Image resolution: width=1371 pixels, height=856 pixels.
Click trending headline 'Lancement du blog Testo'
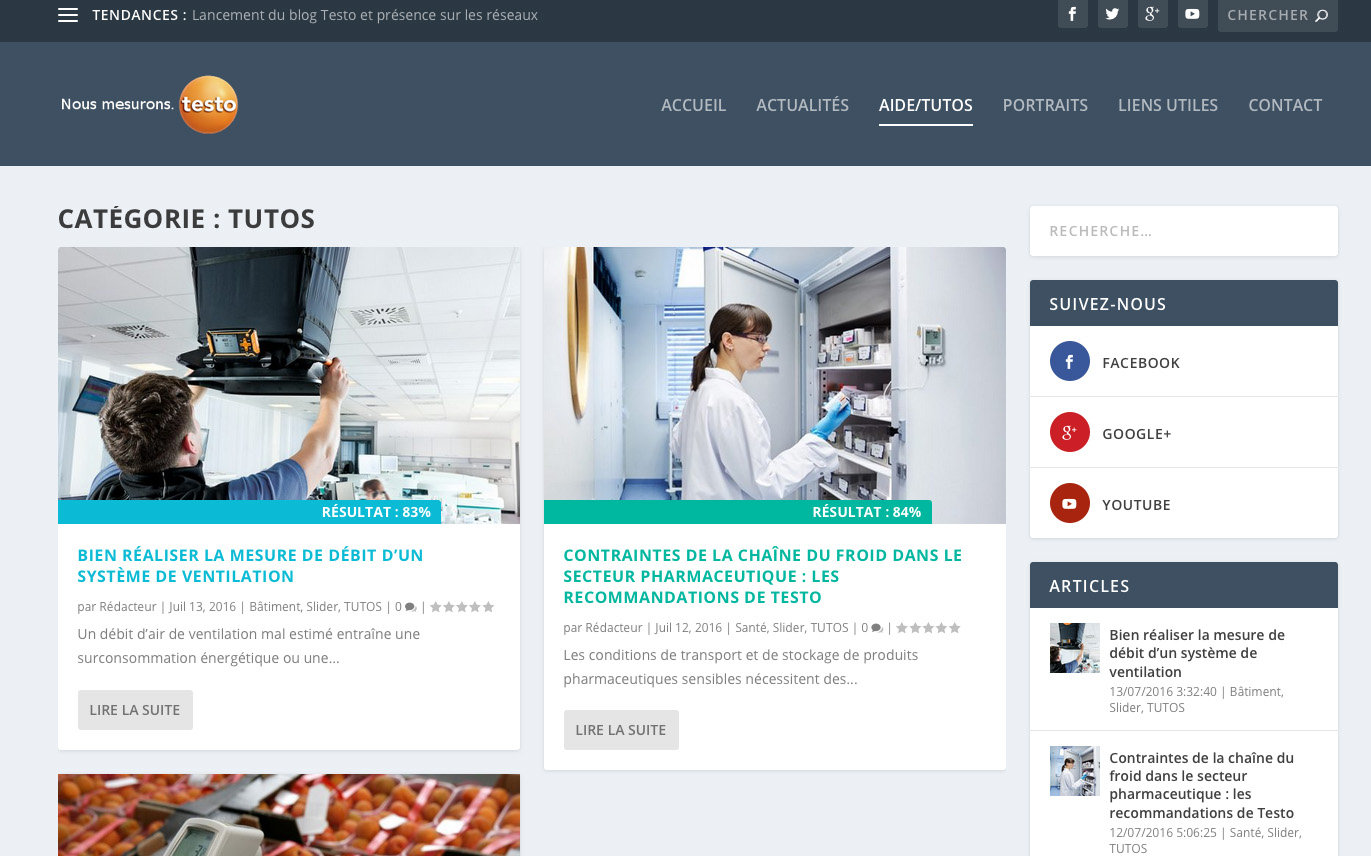365,15
